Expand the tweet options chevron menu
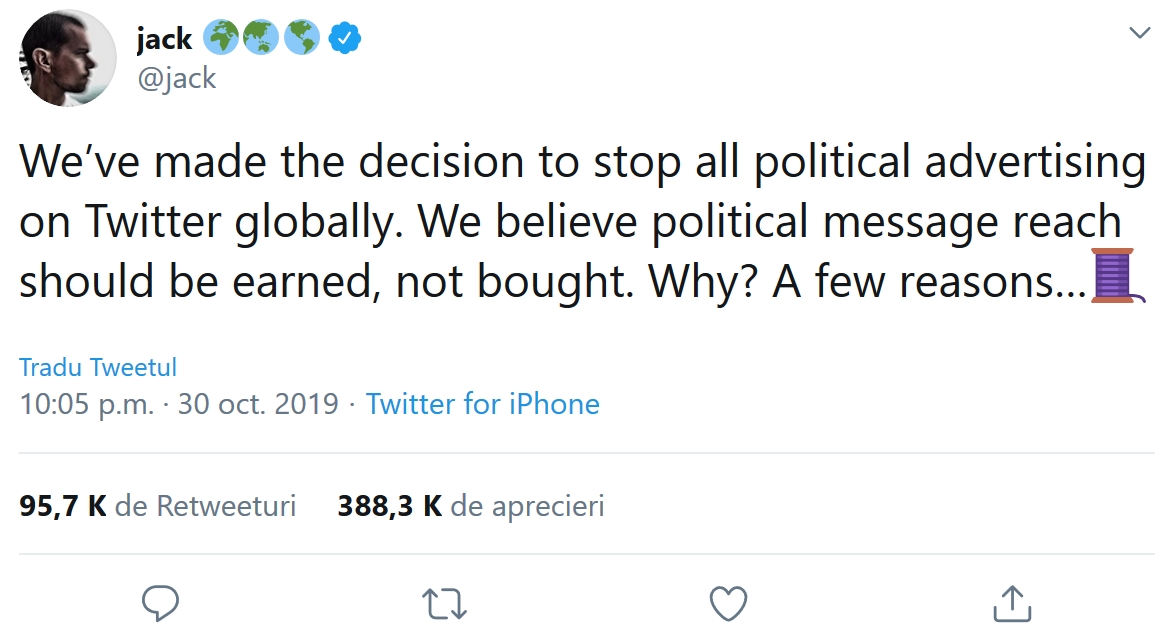 1139,34
